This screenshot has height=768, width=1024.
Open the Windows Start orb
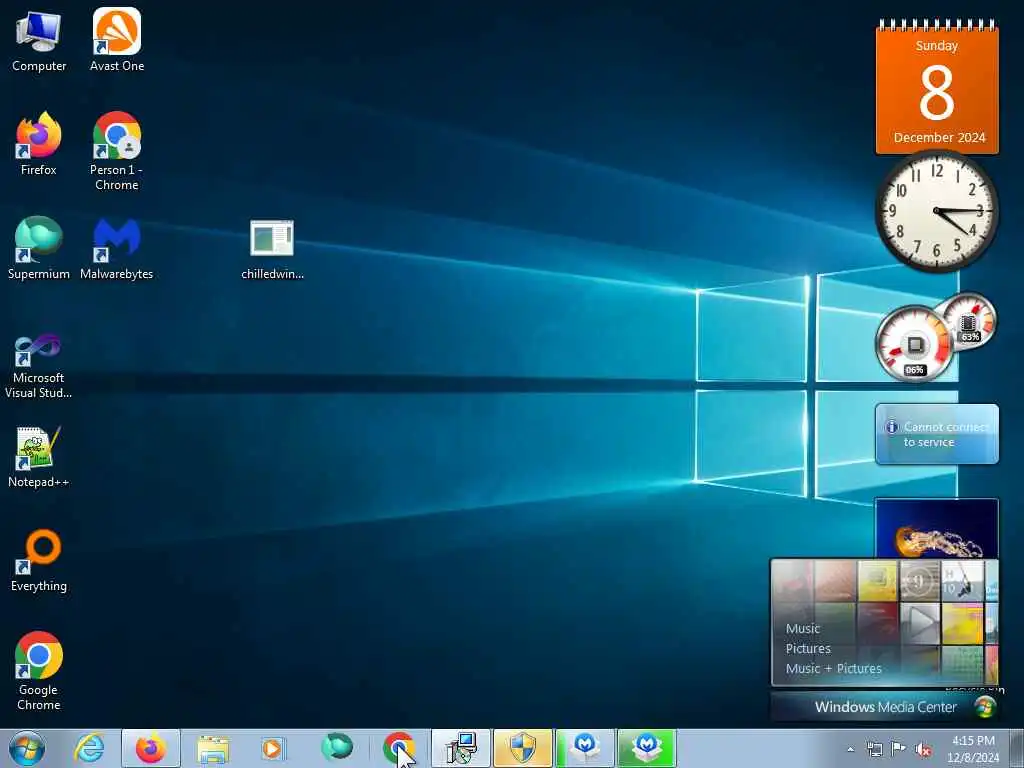[x=26, y=748]
